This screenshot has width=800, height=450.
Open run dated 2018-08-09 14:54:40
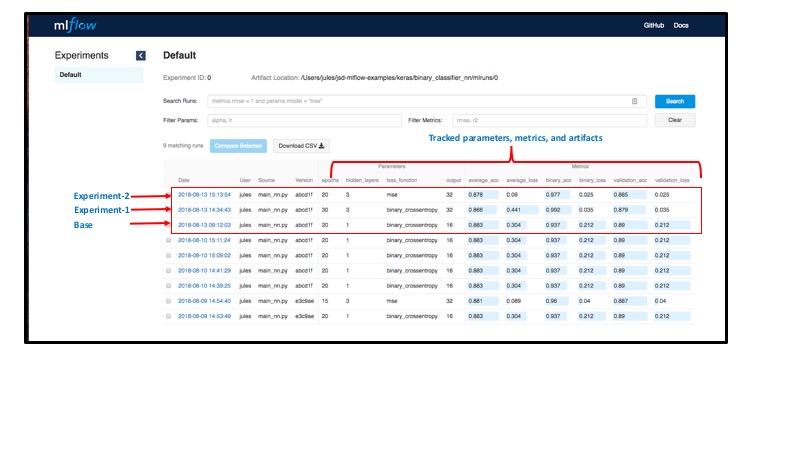tap(204, 300)
